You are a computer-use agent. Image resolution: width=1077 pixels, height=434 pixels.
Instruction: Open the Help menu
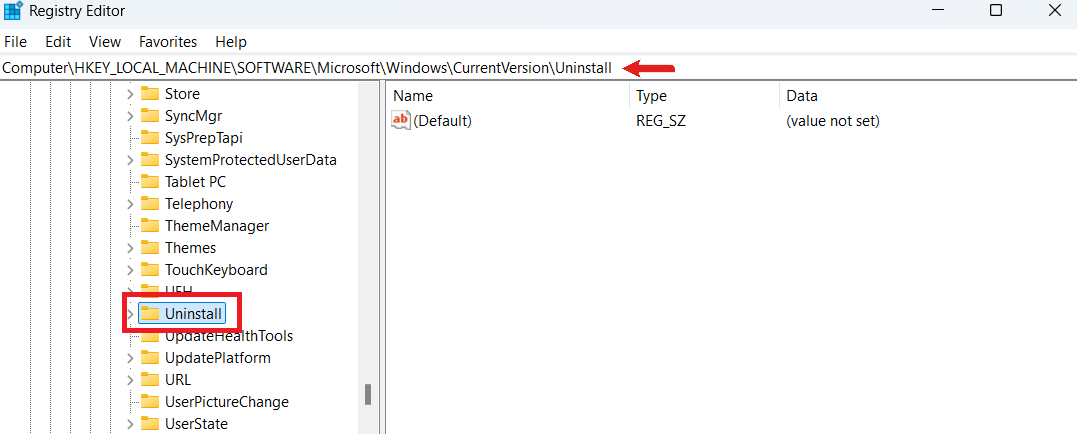[231, 42]
